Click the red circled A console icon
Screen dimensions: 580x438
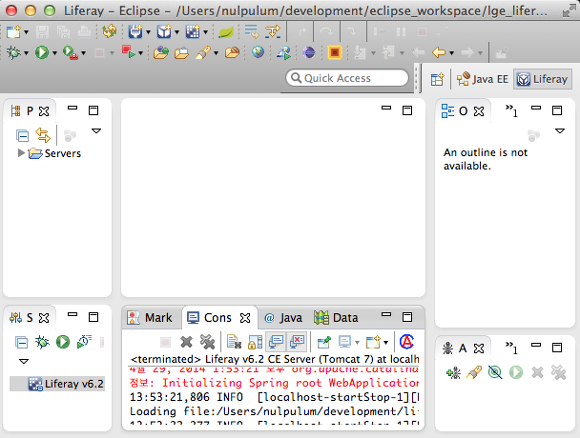pos(407,341)
